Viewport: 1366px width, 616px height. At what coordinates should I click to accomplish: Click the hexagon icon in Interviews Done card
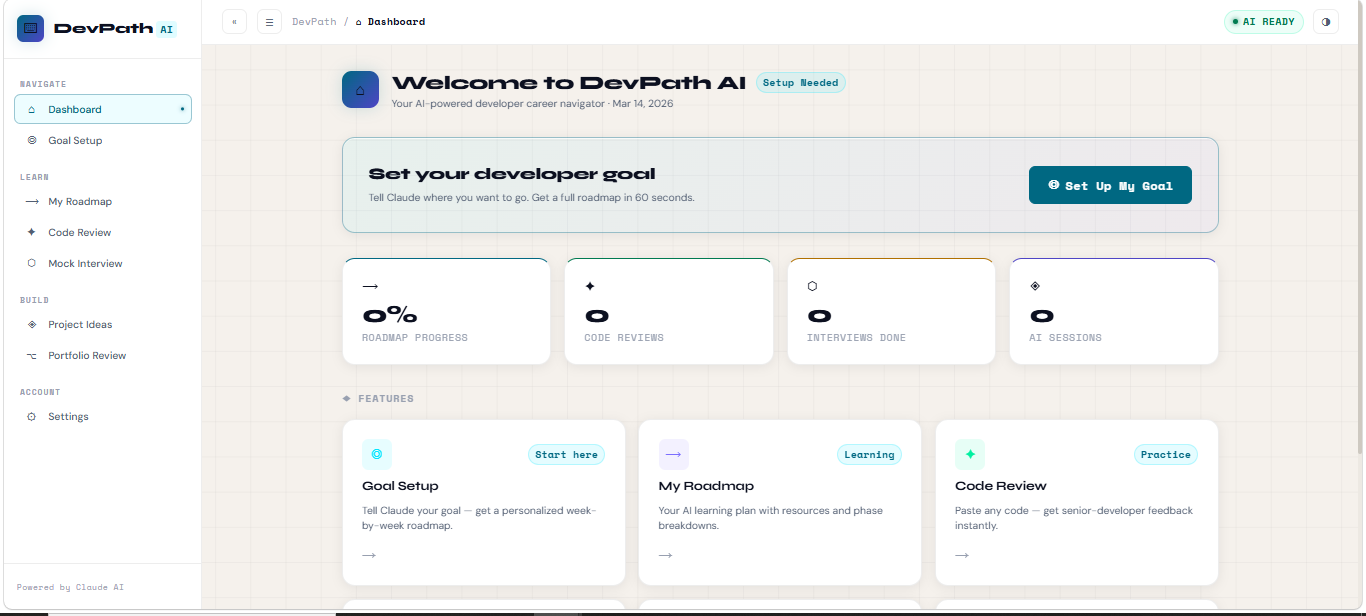point(812,286)
